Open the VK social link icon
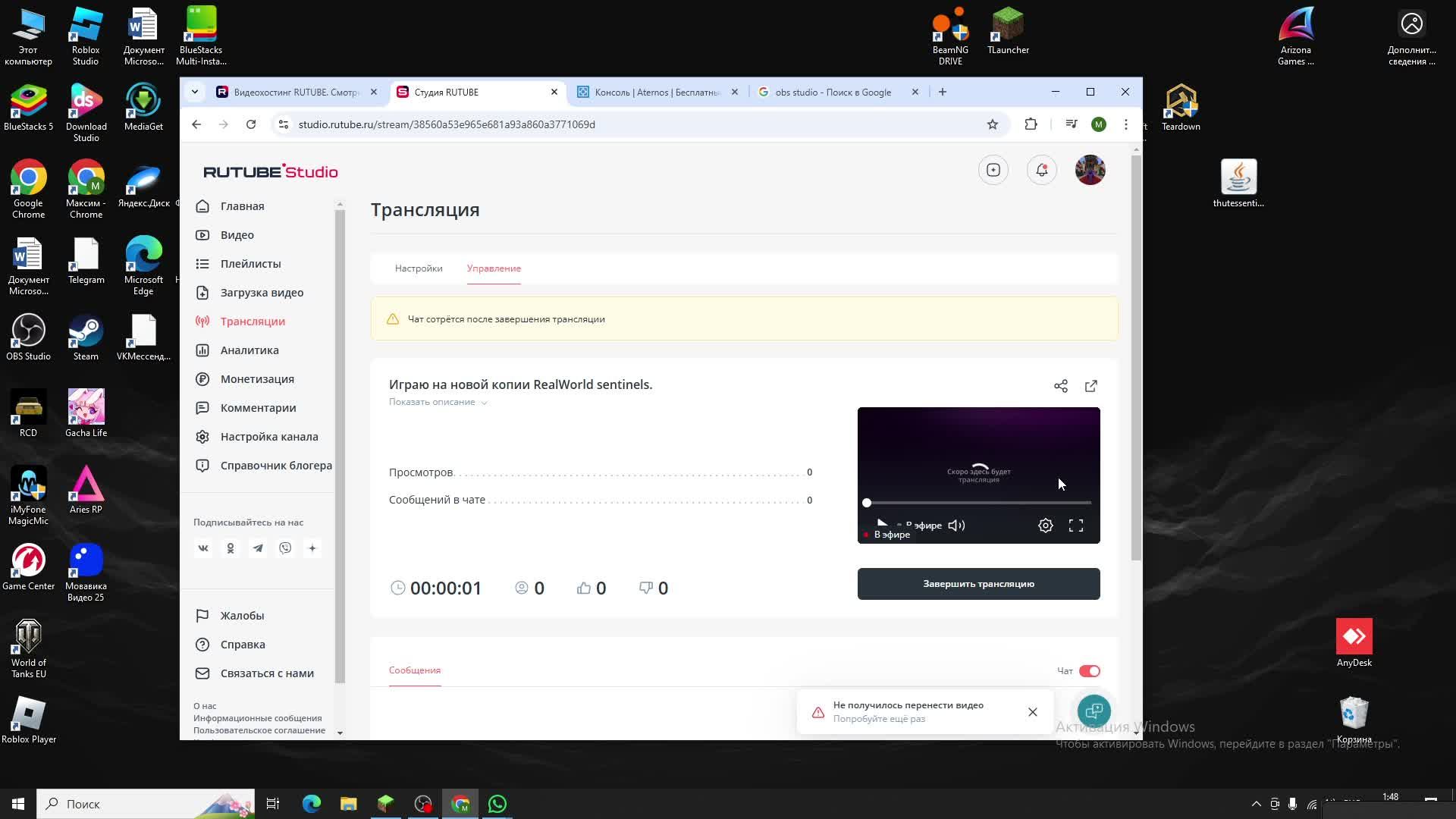 tap(203, 548)
